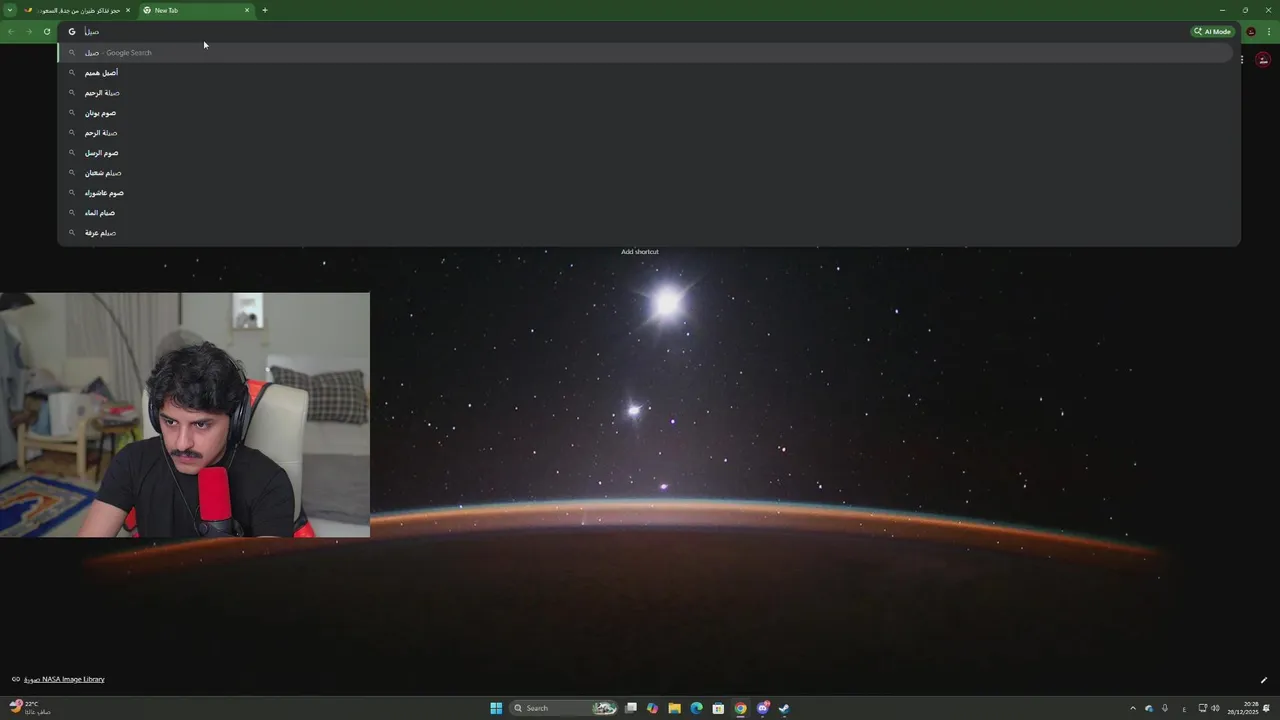Open a new tab with the plus button

click(x=265, y=10)
